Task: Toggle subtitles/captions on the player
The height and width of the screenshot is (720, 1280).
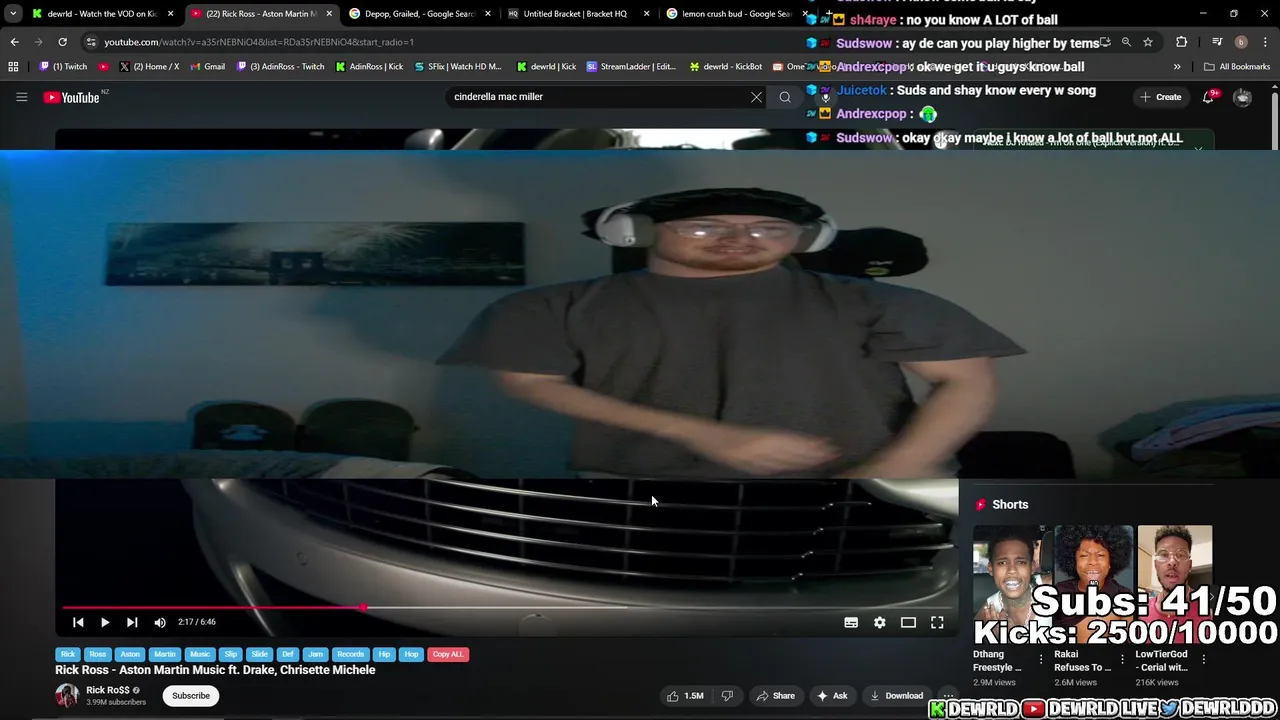Action: [851, 622]
